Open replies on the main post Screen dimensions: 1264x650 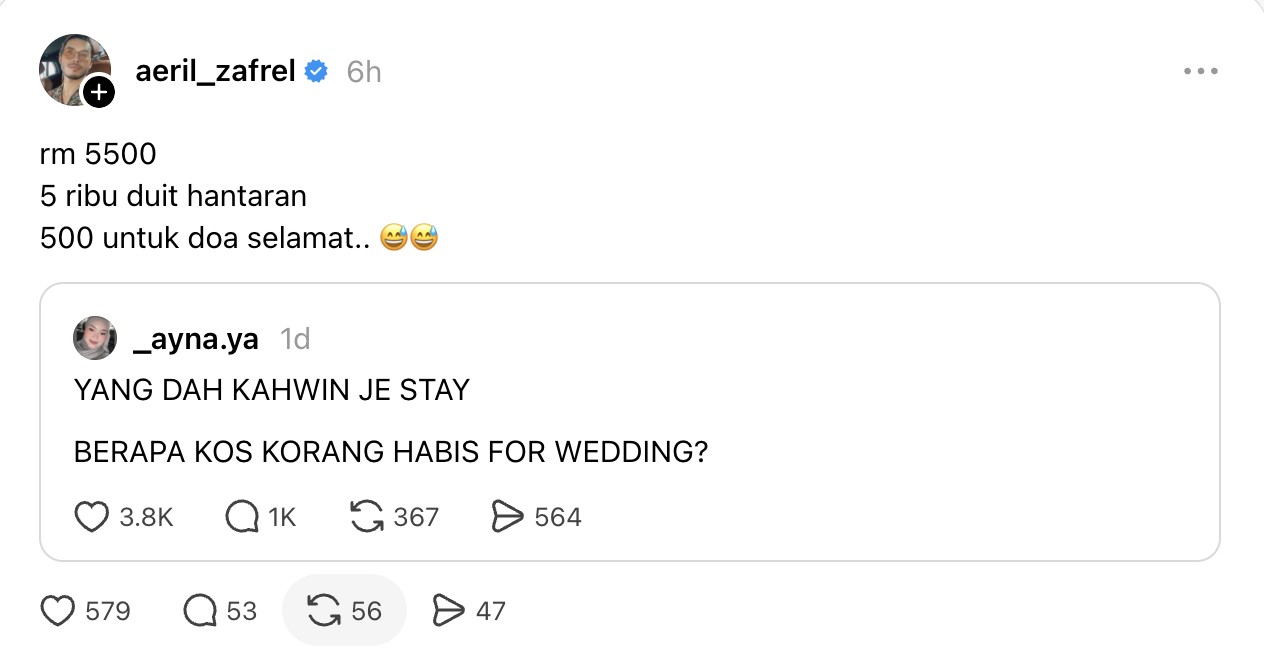pos(201,610)
